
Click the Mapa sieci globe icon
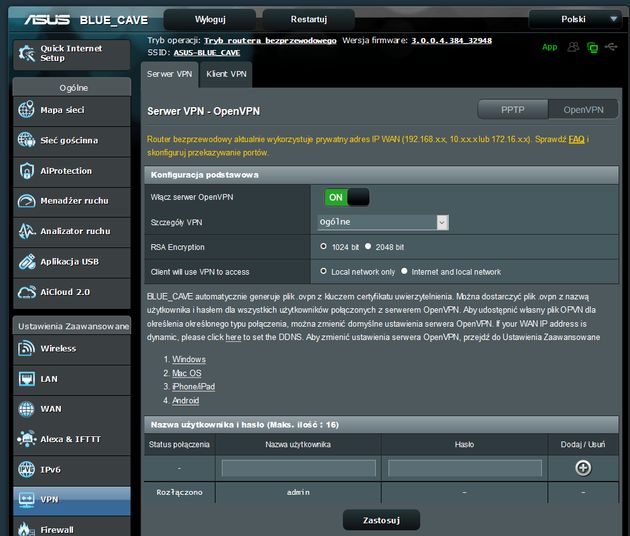[27, 109]
